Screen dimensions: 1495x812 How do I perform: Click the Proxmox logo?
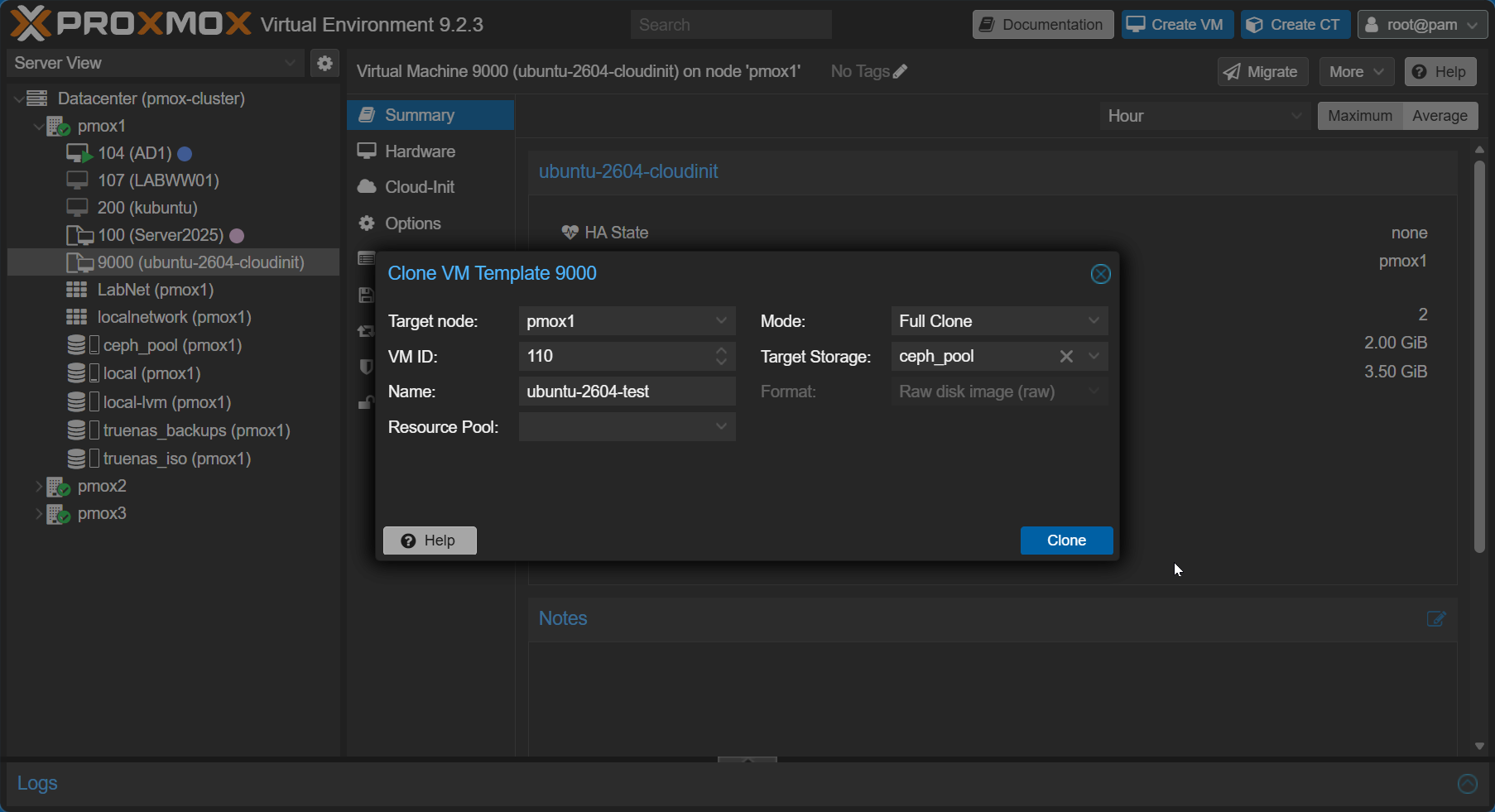click(x=131, y=23)
